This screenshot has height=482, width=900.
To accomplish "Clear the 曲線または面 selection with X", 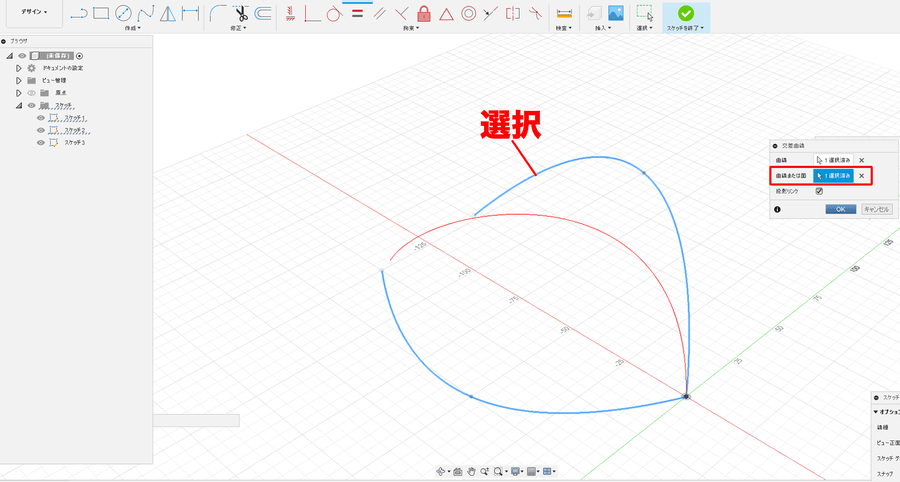I will click(x=862, y=176).
